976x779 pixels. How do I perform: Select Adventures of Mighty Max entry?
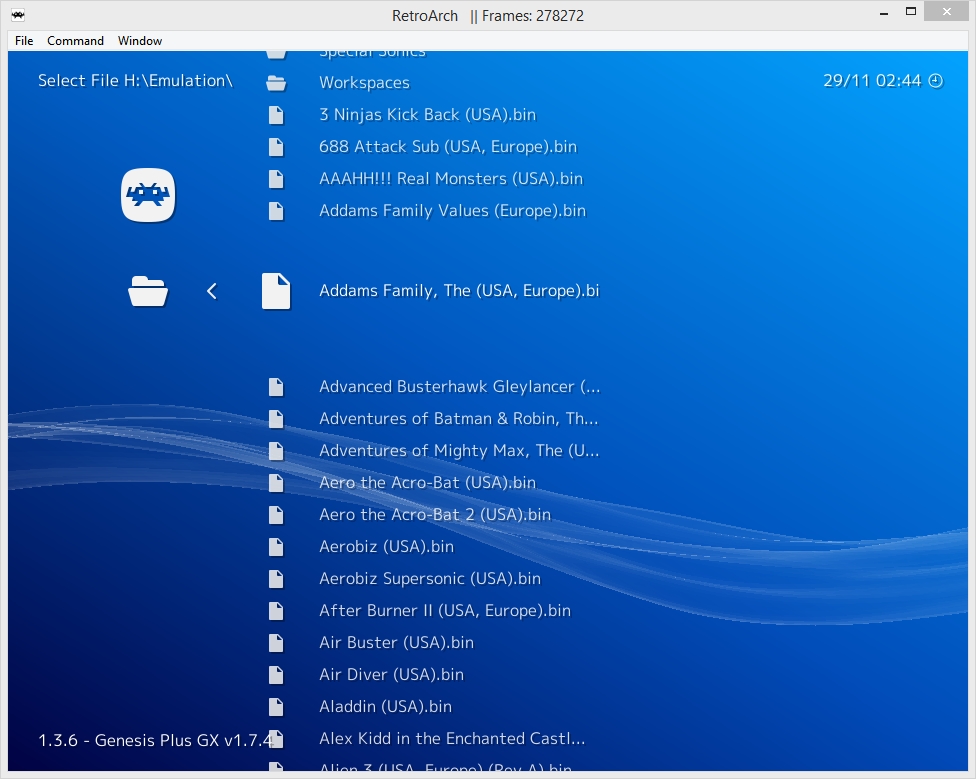tap(459, 451)
